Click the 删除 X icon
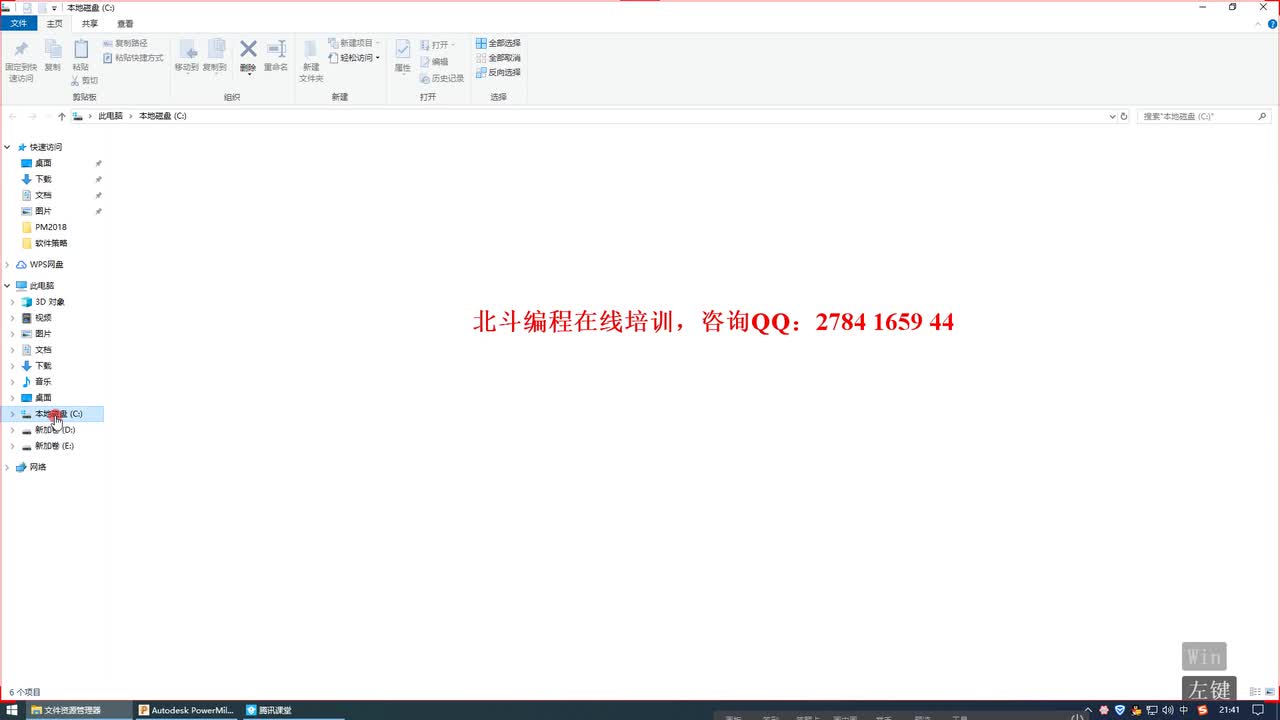 coord(248,49)
